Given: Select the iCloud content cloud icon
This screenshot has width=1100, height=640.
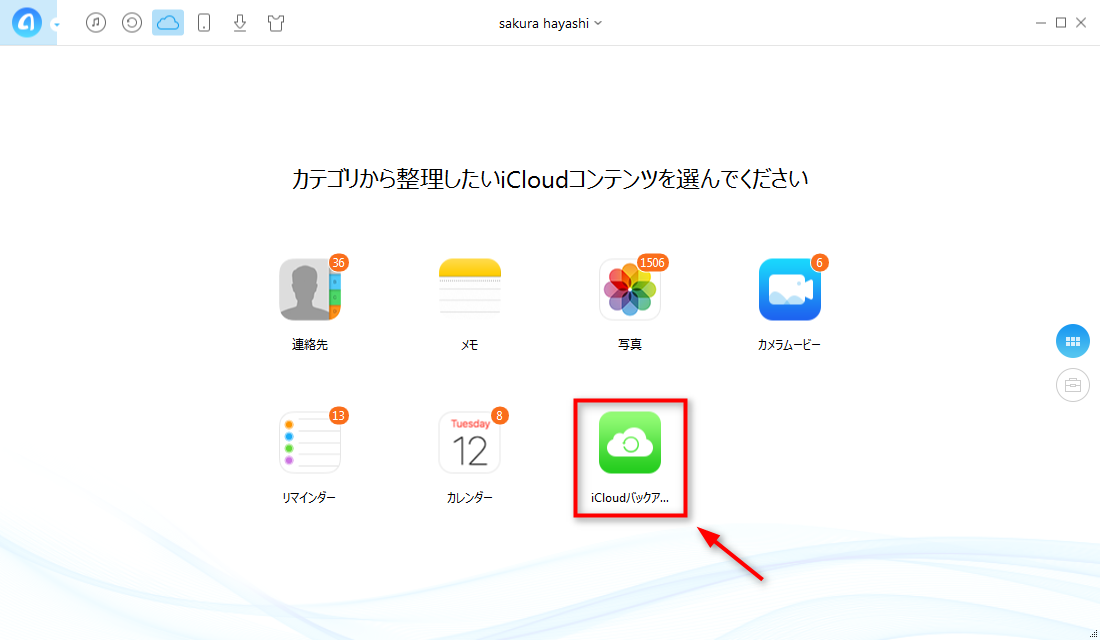Looking at the screenshot, I should click(168, 22).
